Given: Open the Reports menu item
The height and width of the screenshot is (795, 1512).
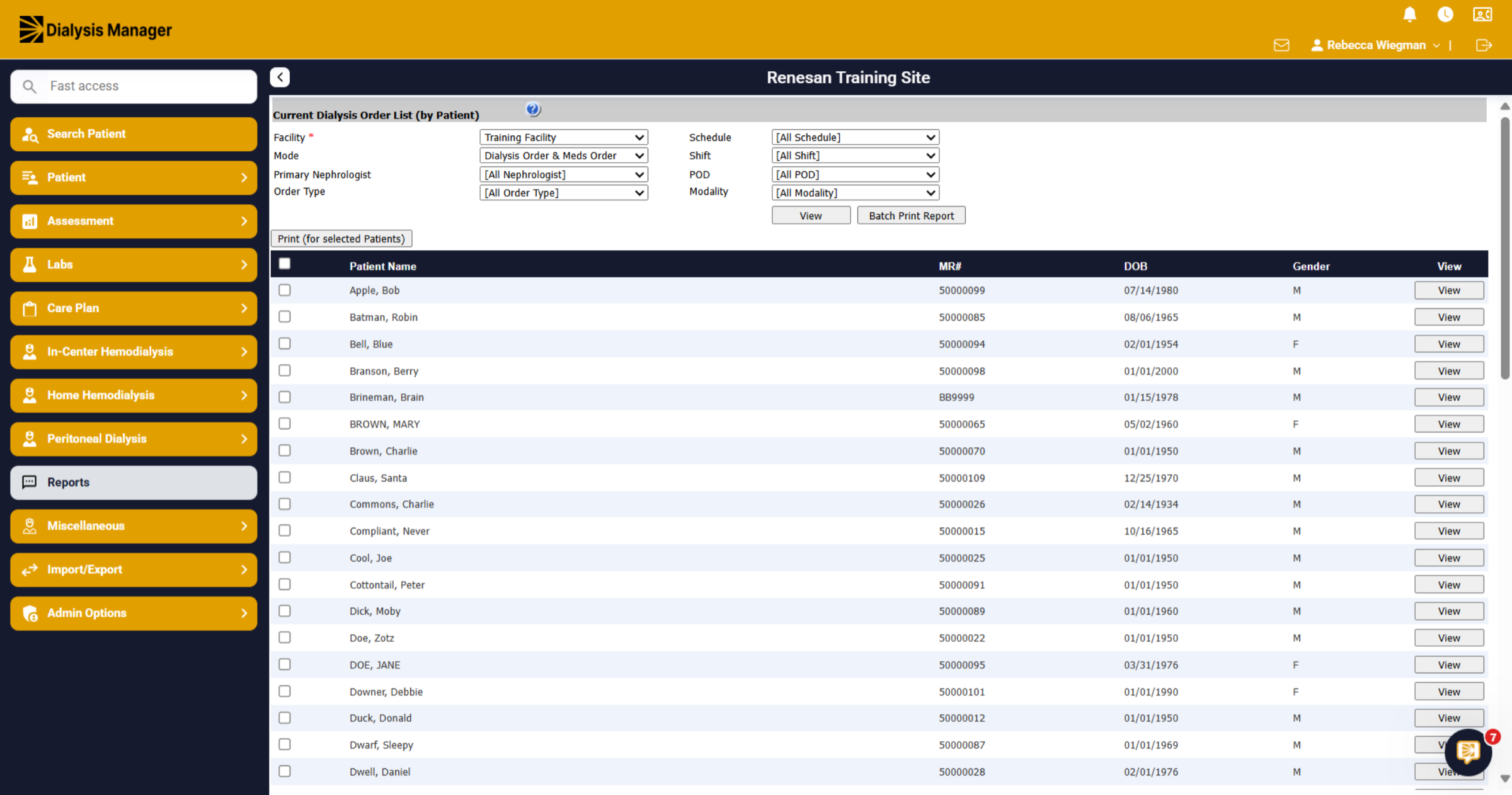Looking at the screenshot, I should [134, 483].
